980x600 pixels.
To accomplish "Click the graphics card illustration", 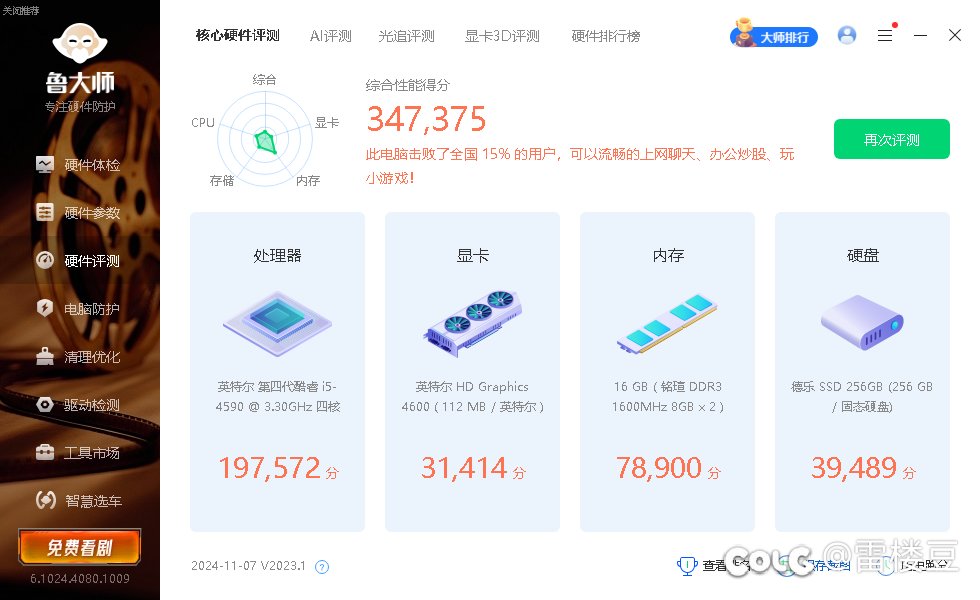I will tap(472, 323).
